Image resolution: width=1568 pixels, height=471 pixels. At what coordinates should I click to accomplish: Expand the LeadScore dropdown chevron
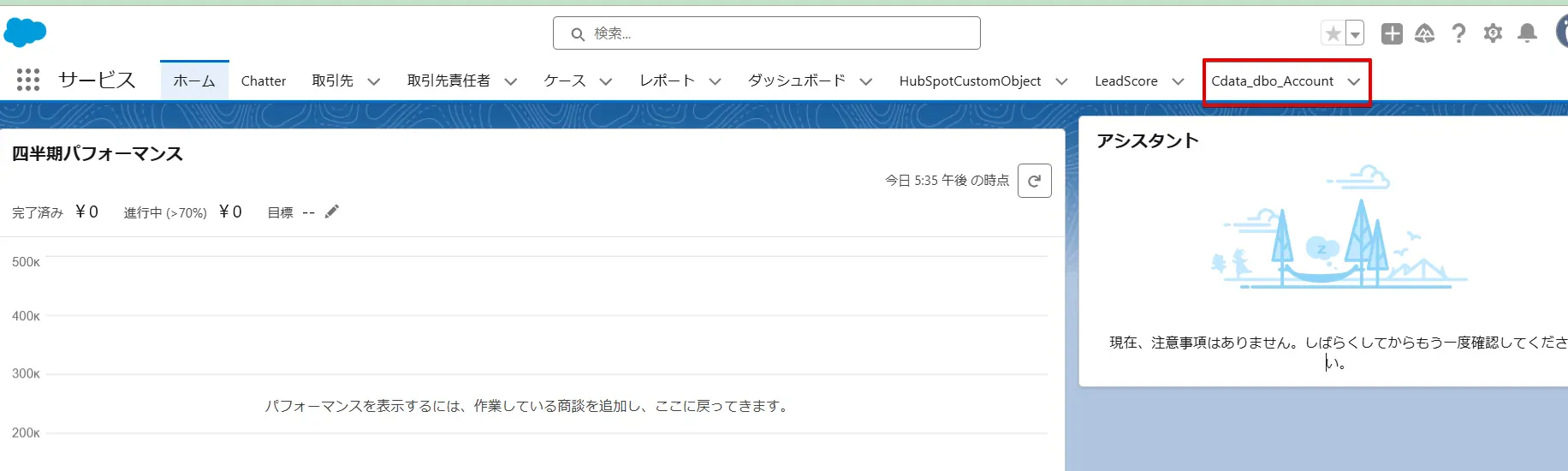[1179, 81]
